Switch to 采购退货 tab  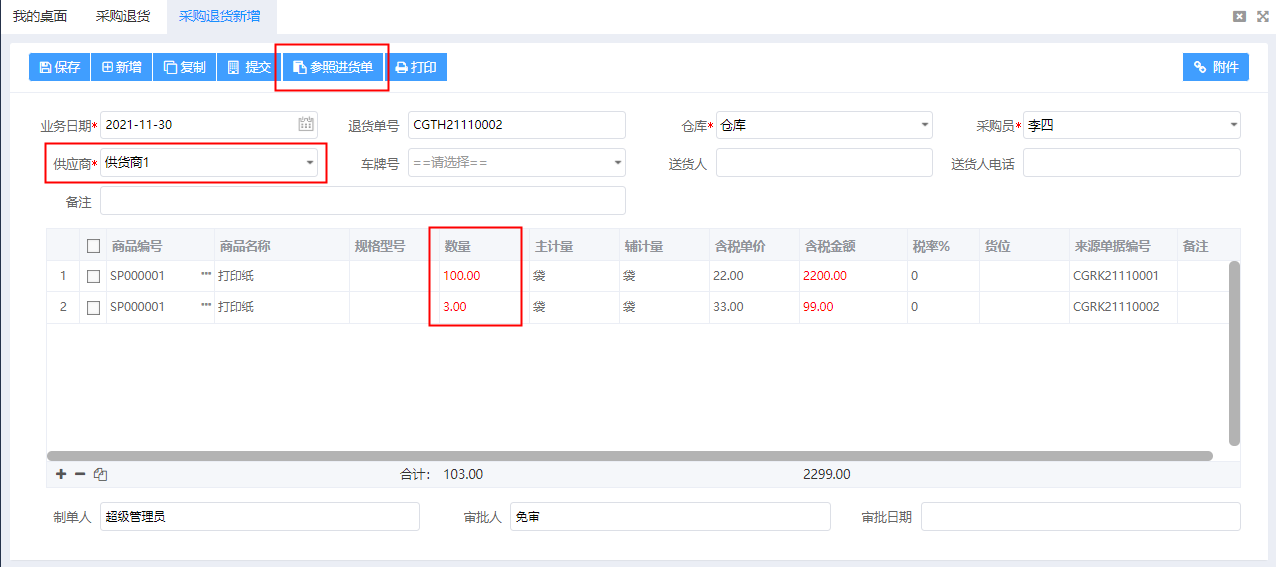coord(123,16)
